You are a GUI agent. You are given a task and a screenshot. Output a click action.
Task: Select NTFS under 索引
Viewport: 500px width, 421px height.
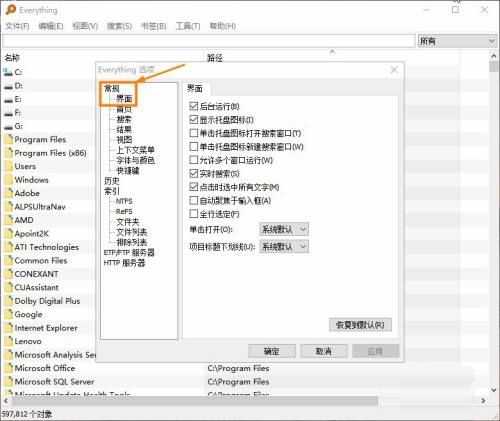124,201
